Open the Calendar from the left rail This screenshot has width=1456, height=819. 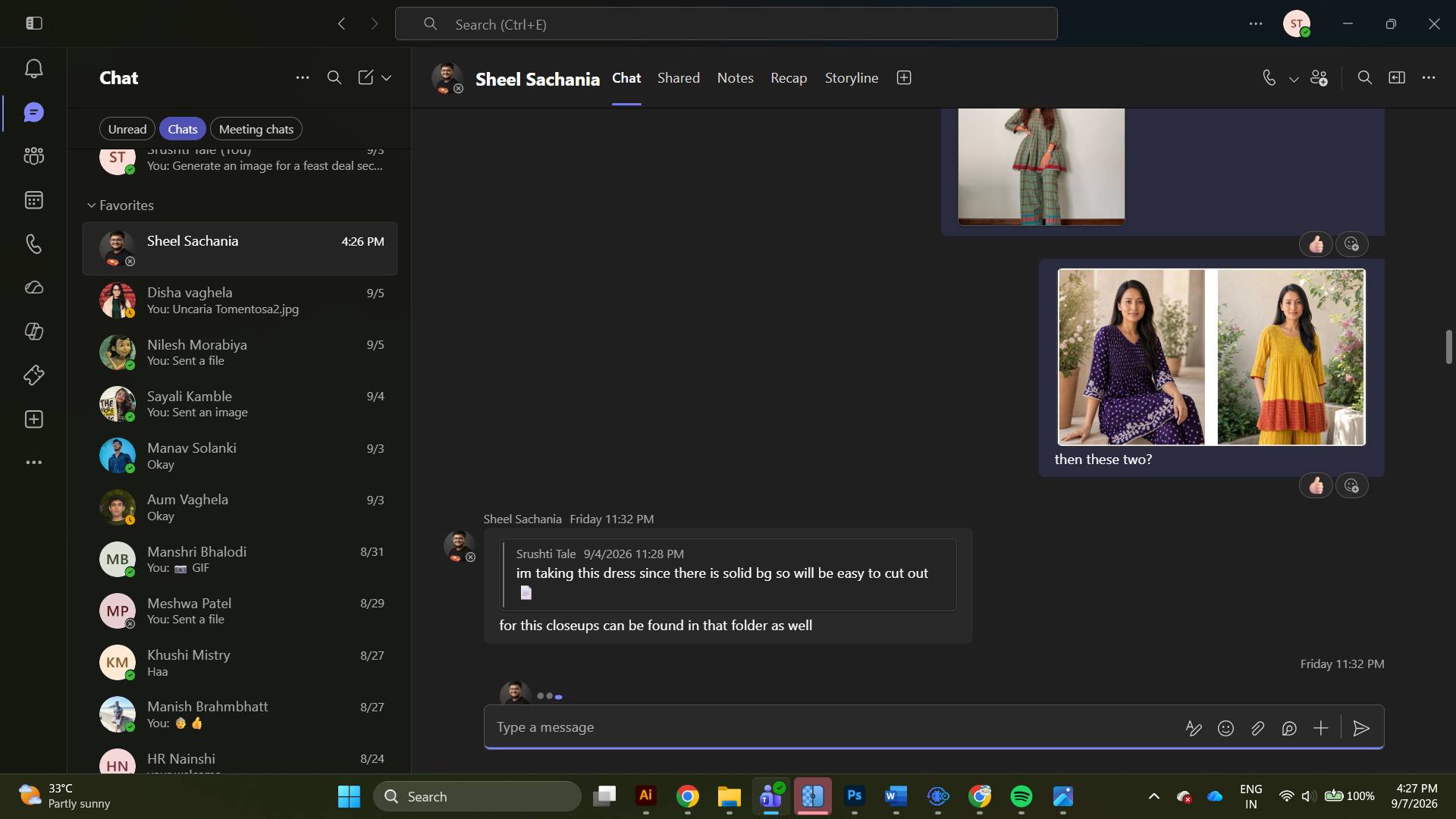tap(33, 200)
